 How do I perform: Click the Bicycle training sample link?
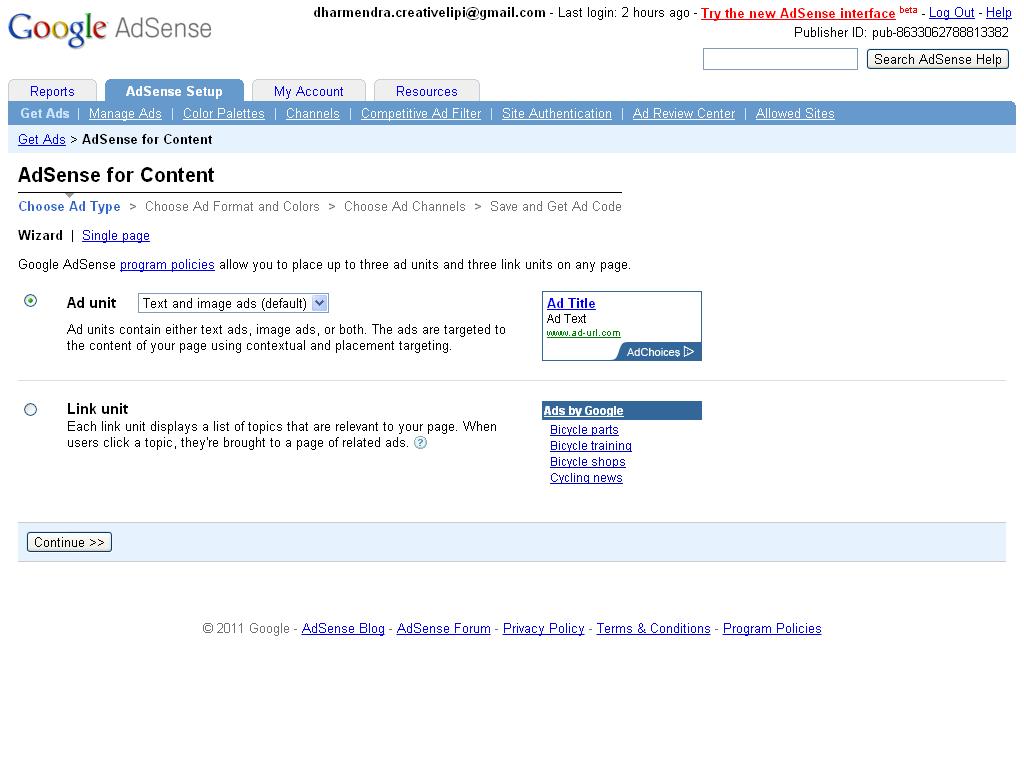point(590,445)
